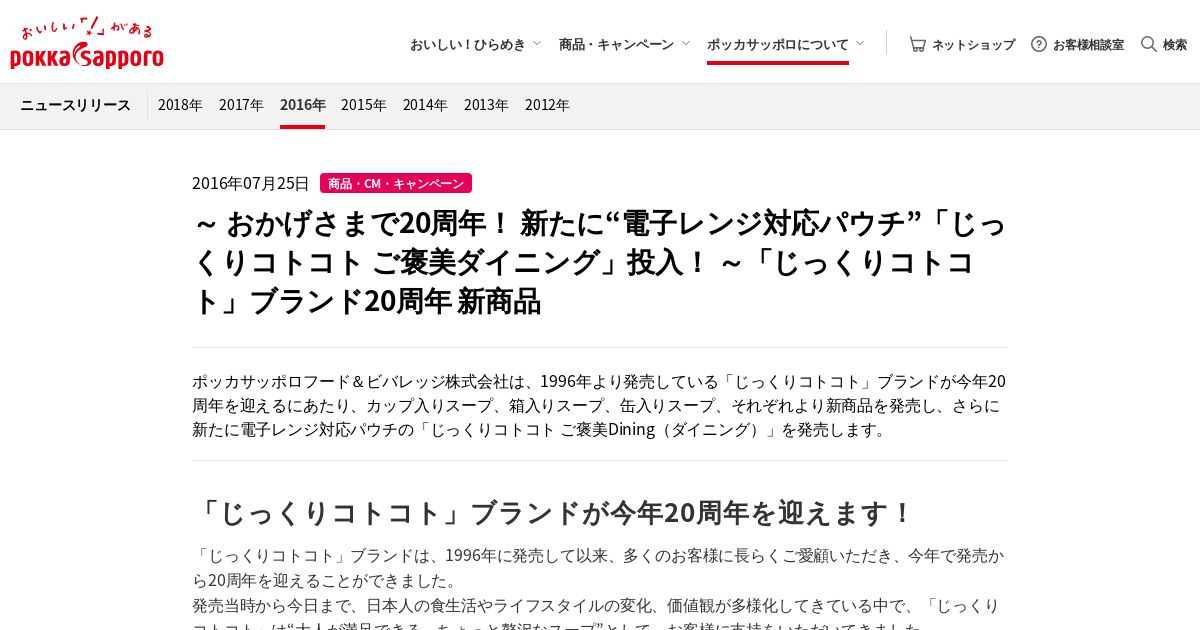Click the intro paragraph starting ポッカサッポロフード＆ビバレッジ株式会社は
The height and width of the screenshot is (630, 1200).
(x=599, y=406)
